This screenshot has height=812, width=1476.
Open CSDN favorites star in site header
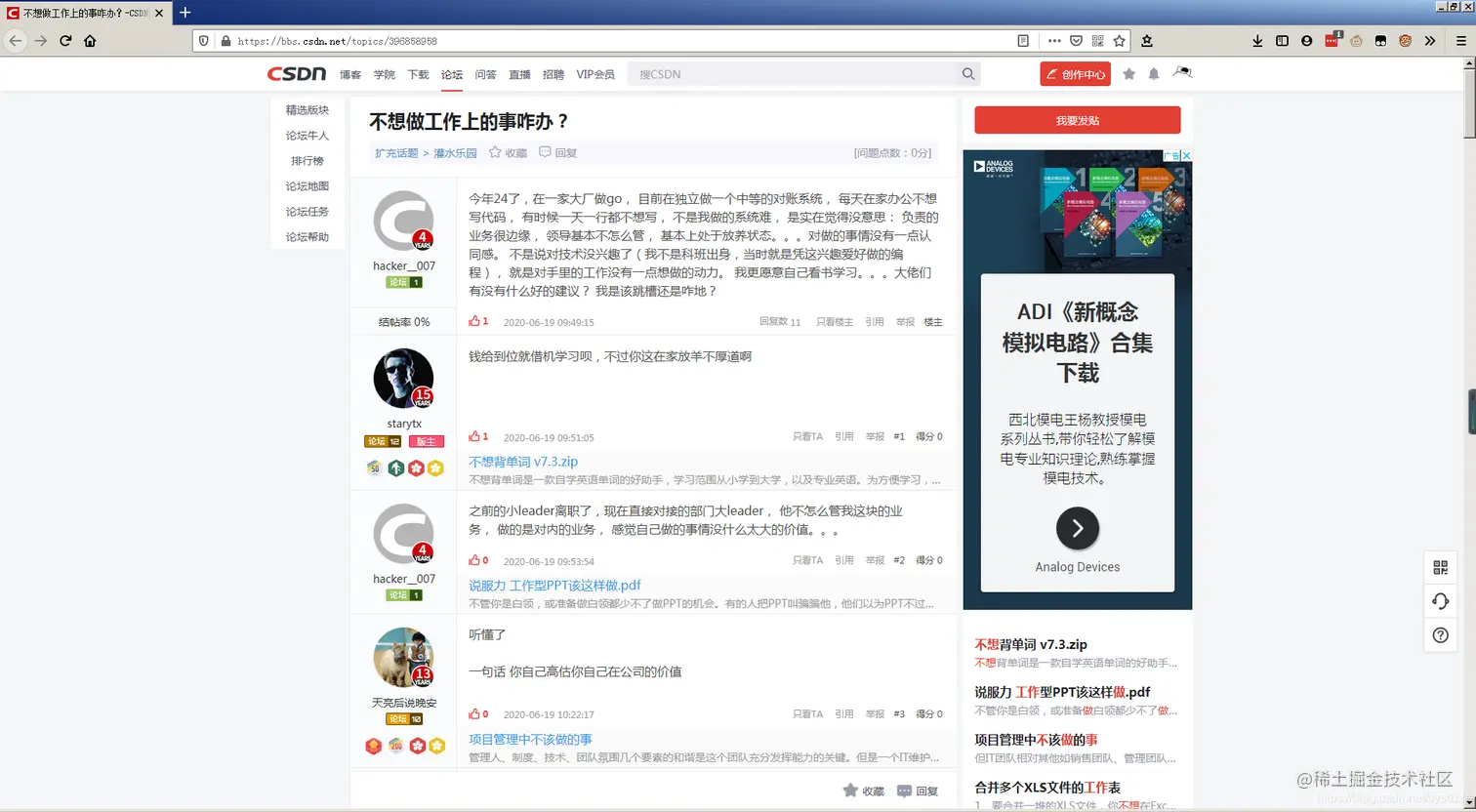point(1129,74)
